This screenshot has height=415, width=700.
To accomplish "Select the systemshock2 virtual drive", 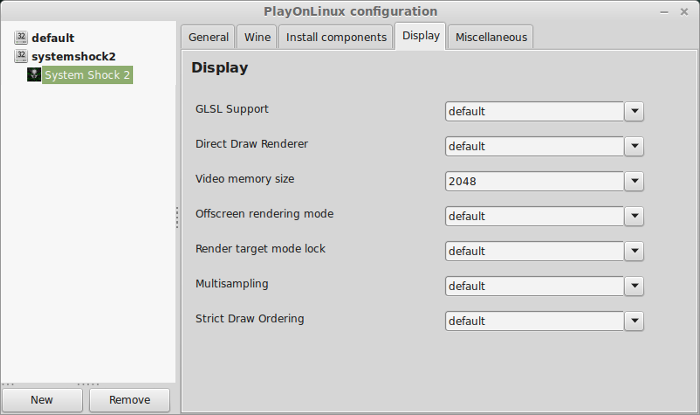I will pyautogui.click(x=74, y=57).
